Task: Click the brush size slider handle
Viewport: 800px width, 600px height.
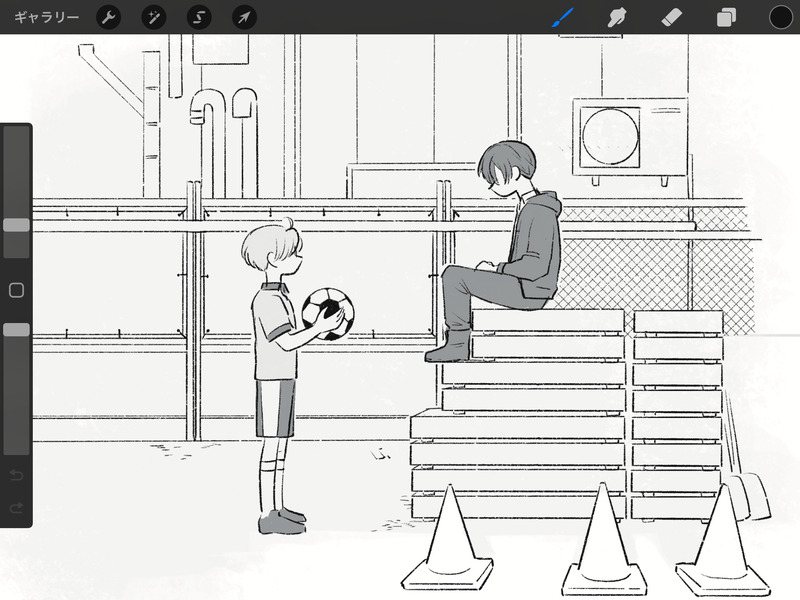Action: click(16, 225)
